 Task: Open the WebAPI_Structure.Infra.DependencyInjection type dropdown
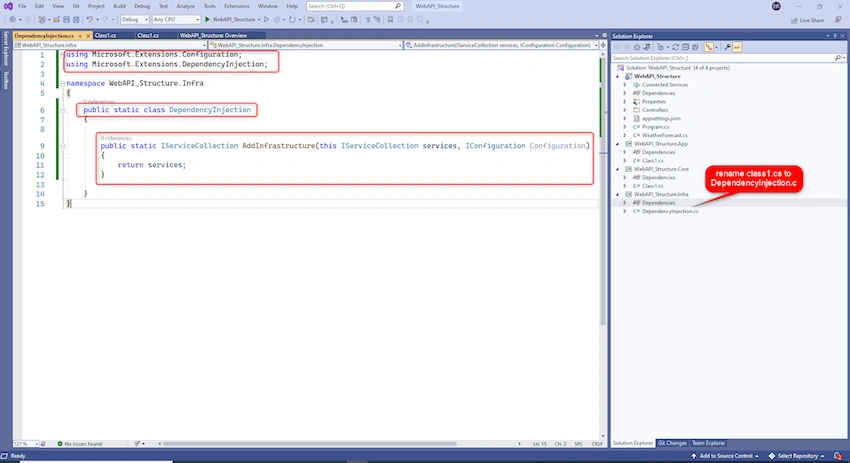tap(306, 45)
